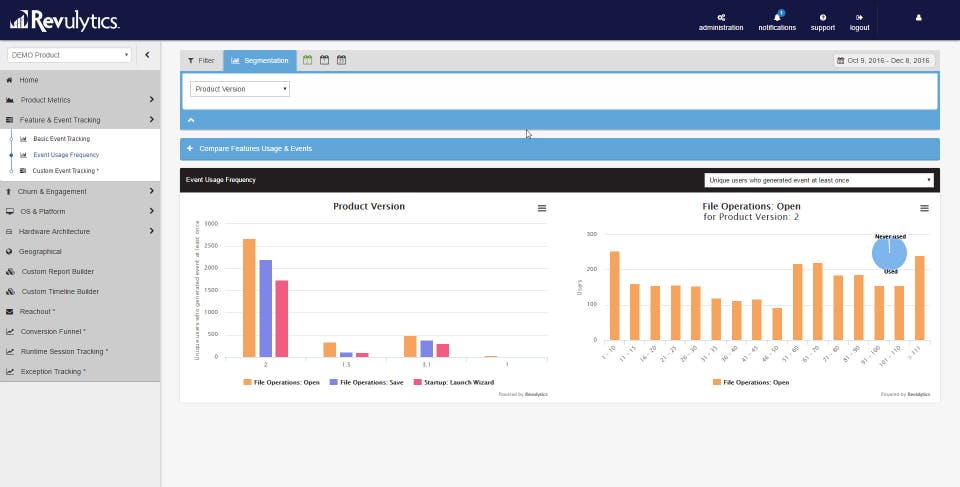960x487 pixels.
Task: Expand Compare Features Usage & Events panel
Action: 560,149
